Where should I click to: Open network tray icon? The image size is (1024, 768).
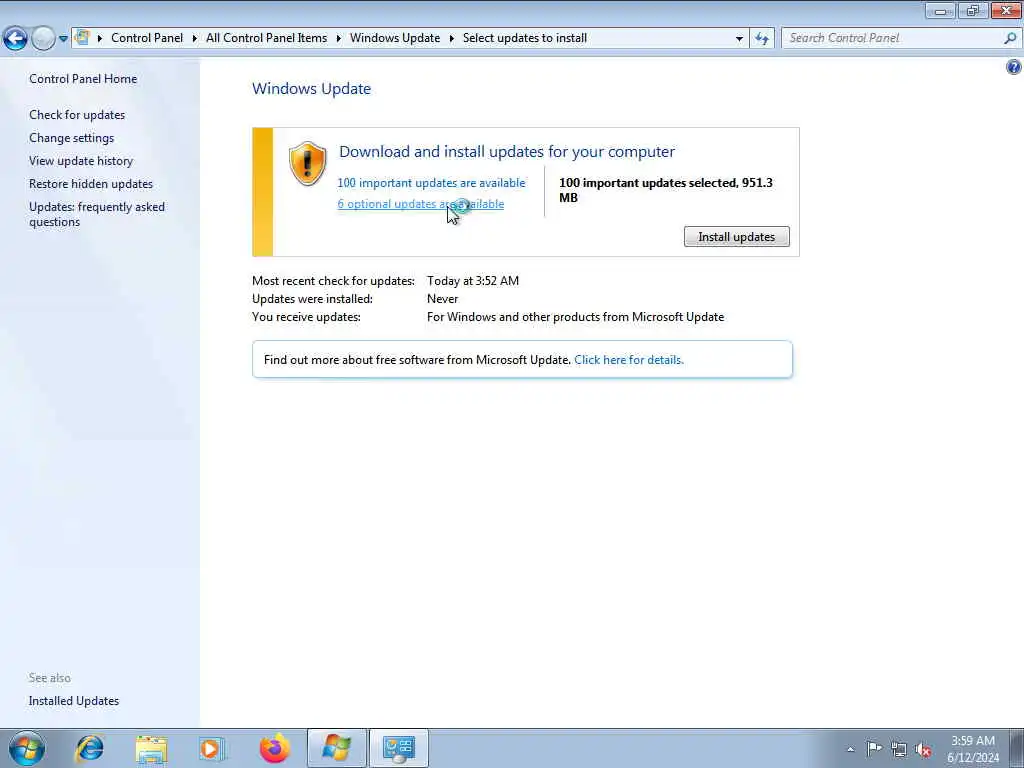899,749
